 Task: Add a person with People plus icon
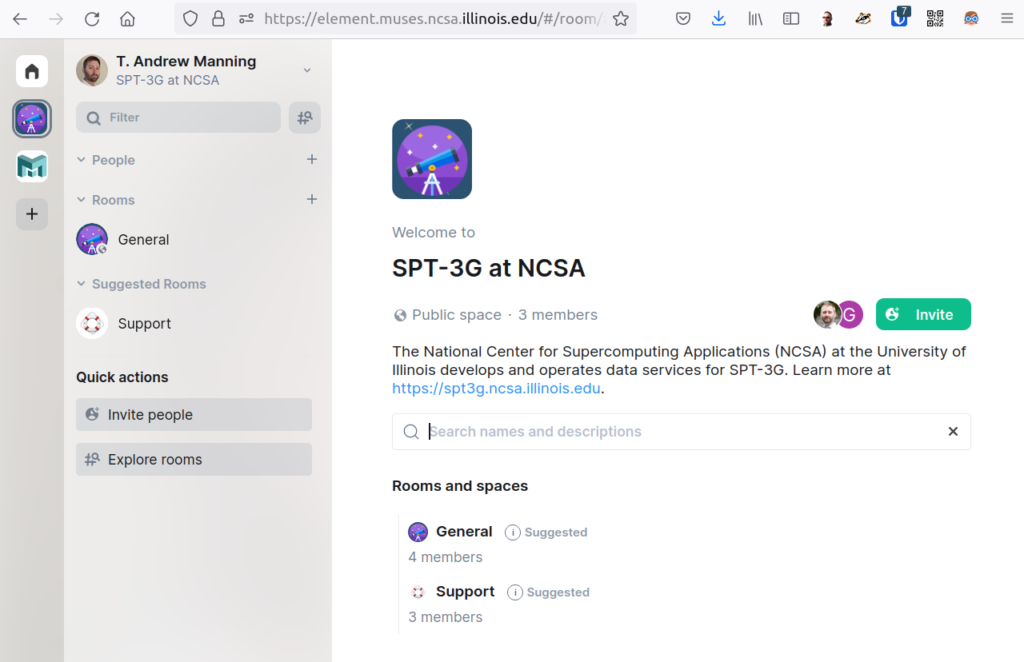pyautogui.click(x=312, y=159)
